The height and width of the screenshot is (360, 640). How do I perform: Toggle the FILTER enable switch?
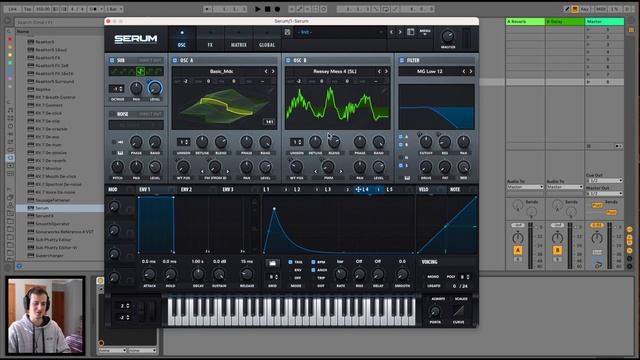pyautogui.click(x=402, y=60)
